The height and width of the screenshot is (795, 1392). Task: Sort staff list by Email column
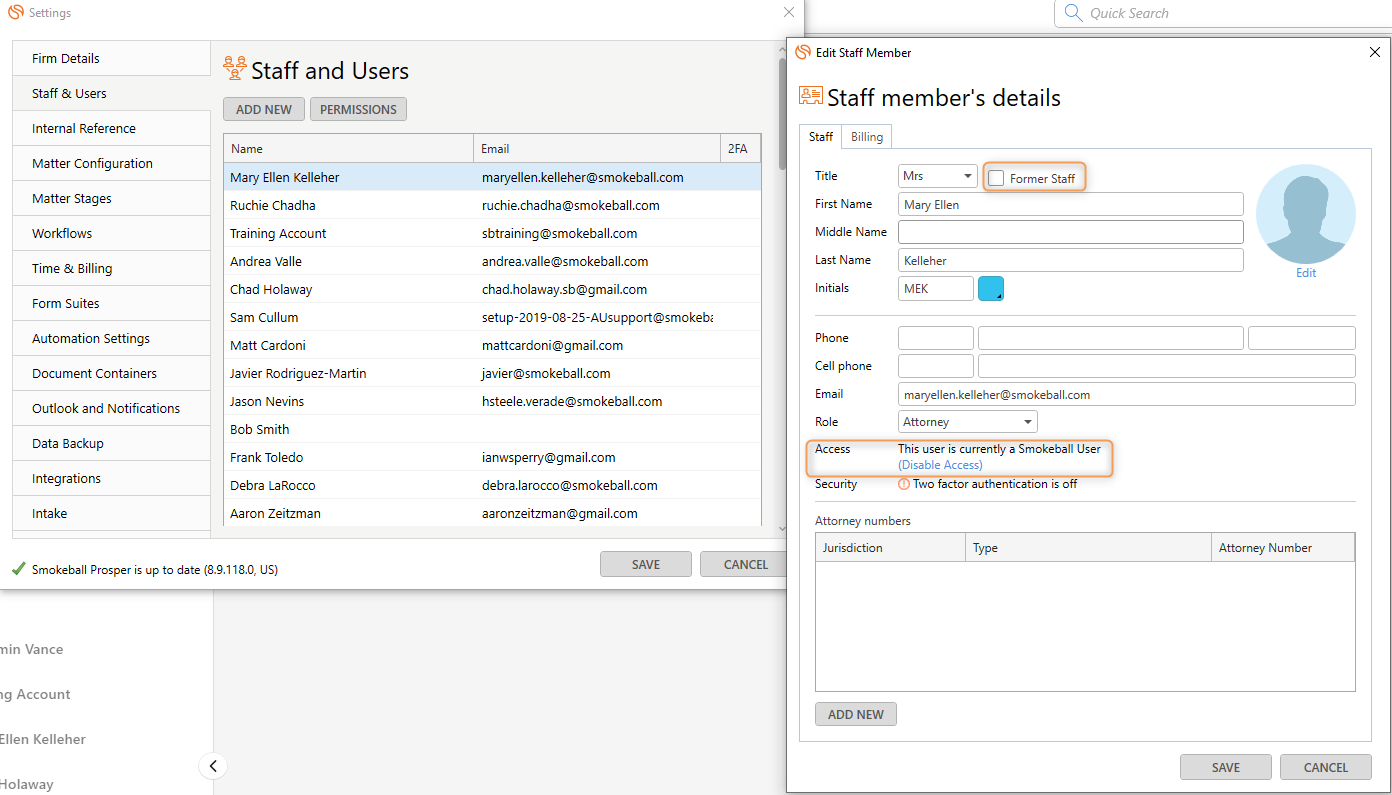coord(597,148)
